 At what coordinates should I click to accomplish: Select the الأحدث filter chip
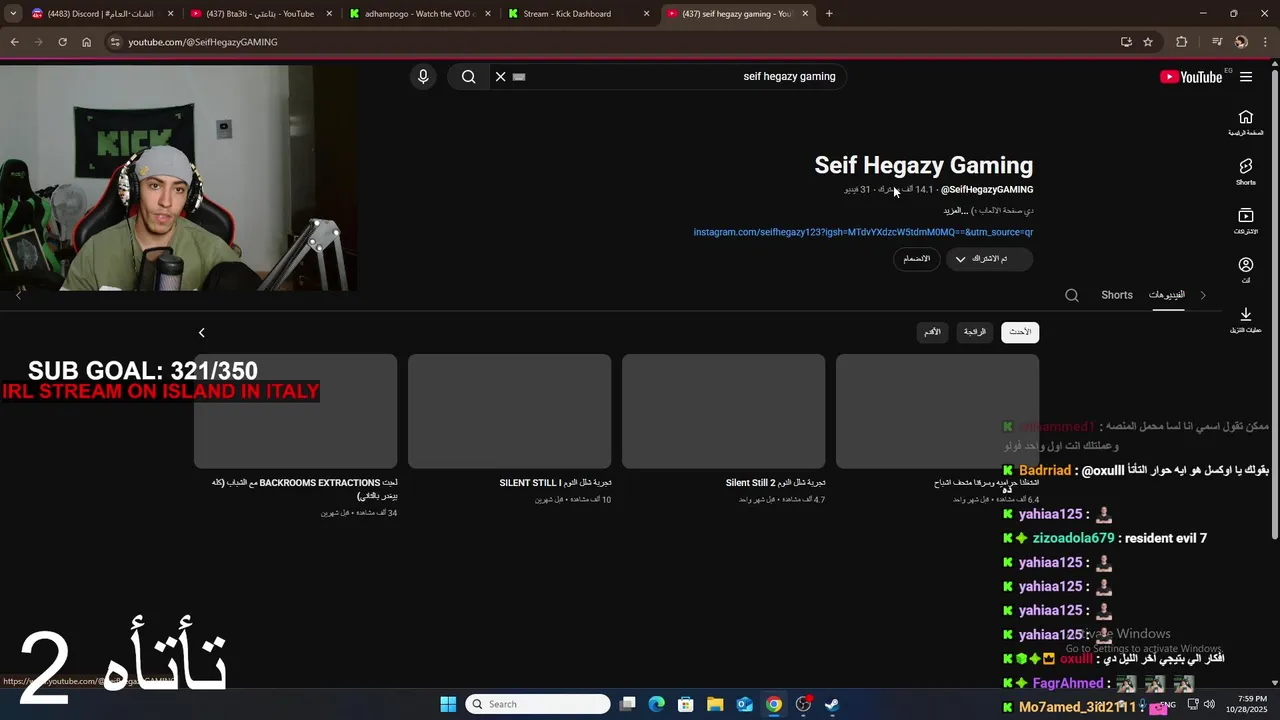pyautogui.click(x=1020, y=332)
